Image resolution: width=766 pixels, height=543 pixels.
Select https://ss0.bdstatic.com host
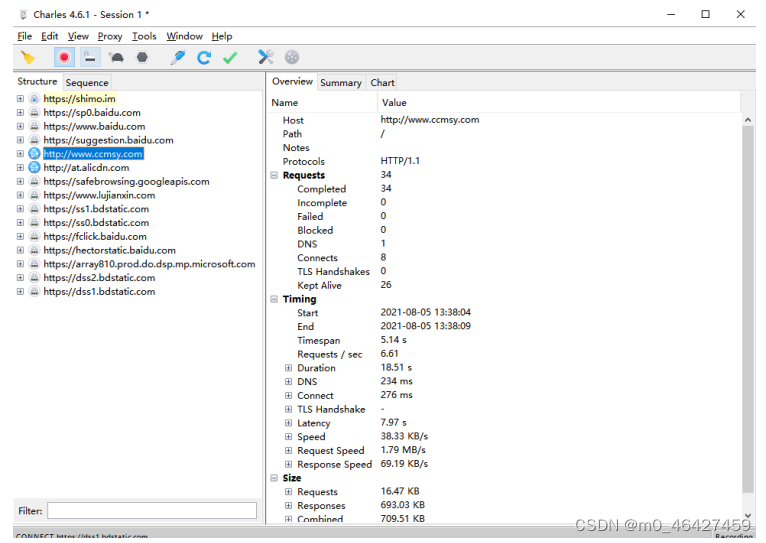96,223
